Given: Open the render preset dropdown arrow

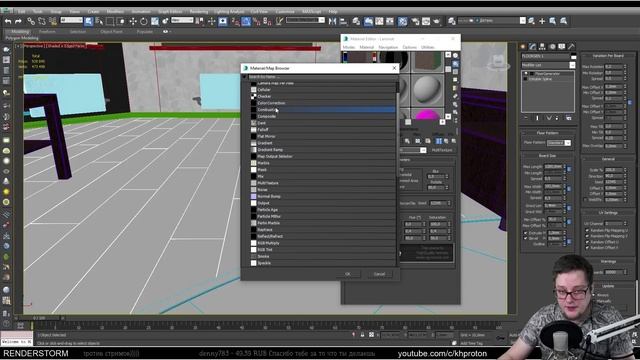Looking at the screenshot, I should click(523, 20).
